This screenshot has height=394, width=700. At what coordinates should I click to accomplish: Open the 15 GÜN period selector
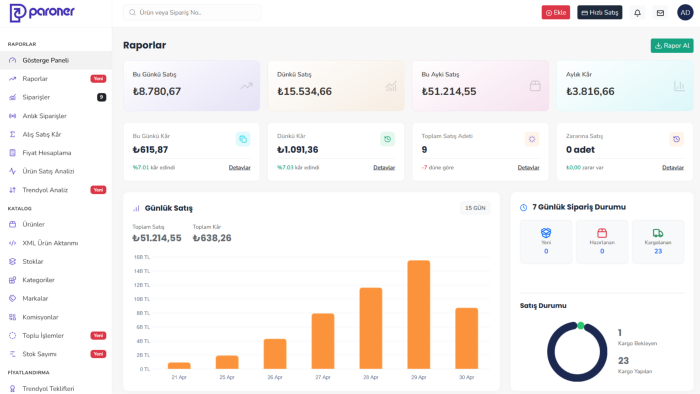pyautogui.click(x=475, y=208)
